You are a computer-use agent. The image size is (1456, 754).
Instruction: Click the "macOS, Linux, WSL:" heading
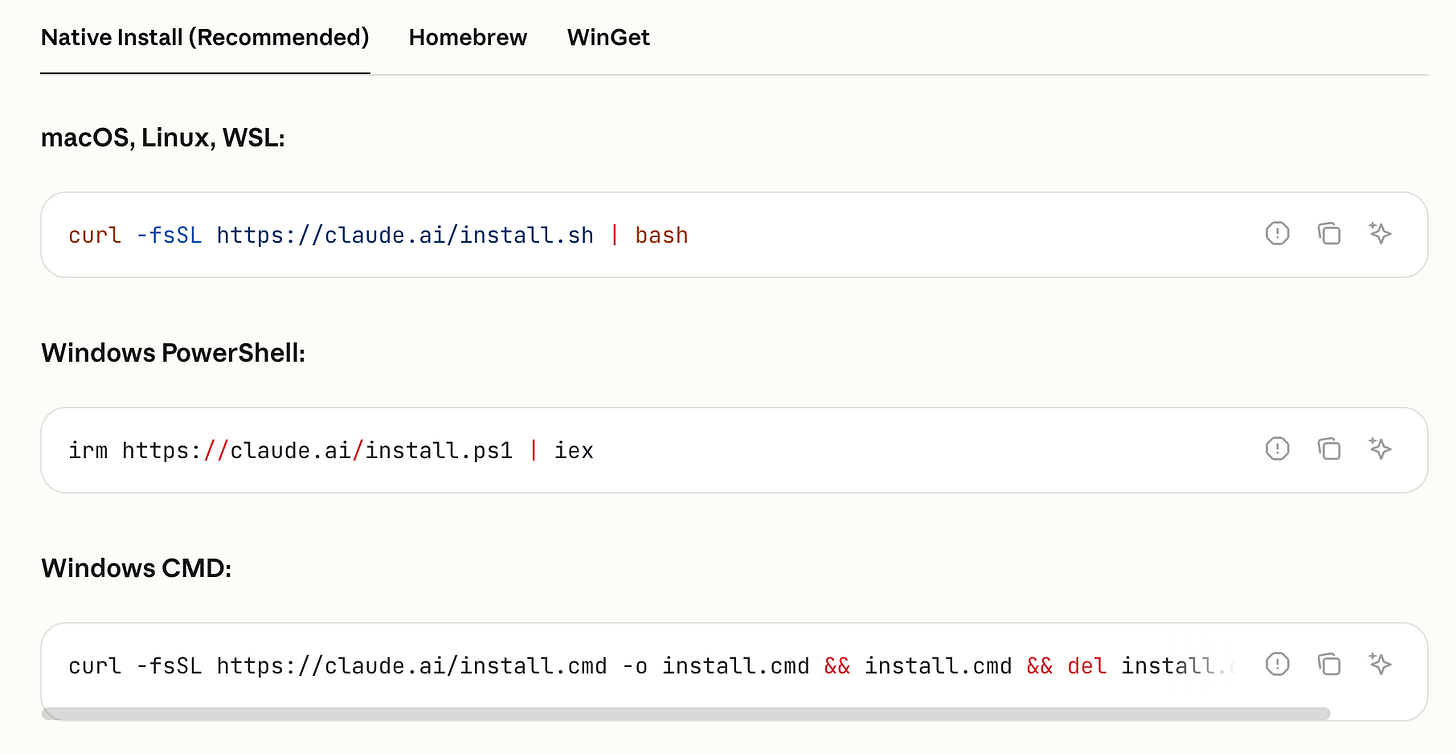click(x=163, y=139)
